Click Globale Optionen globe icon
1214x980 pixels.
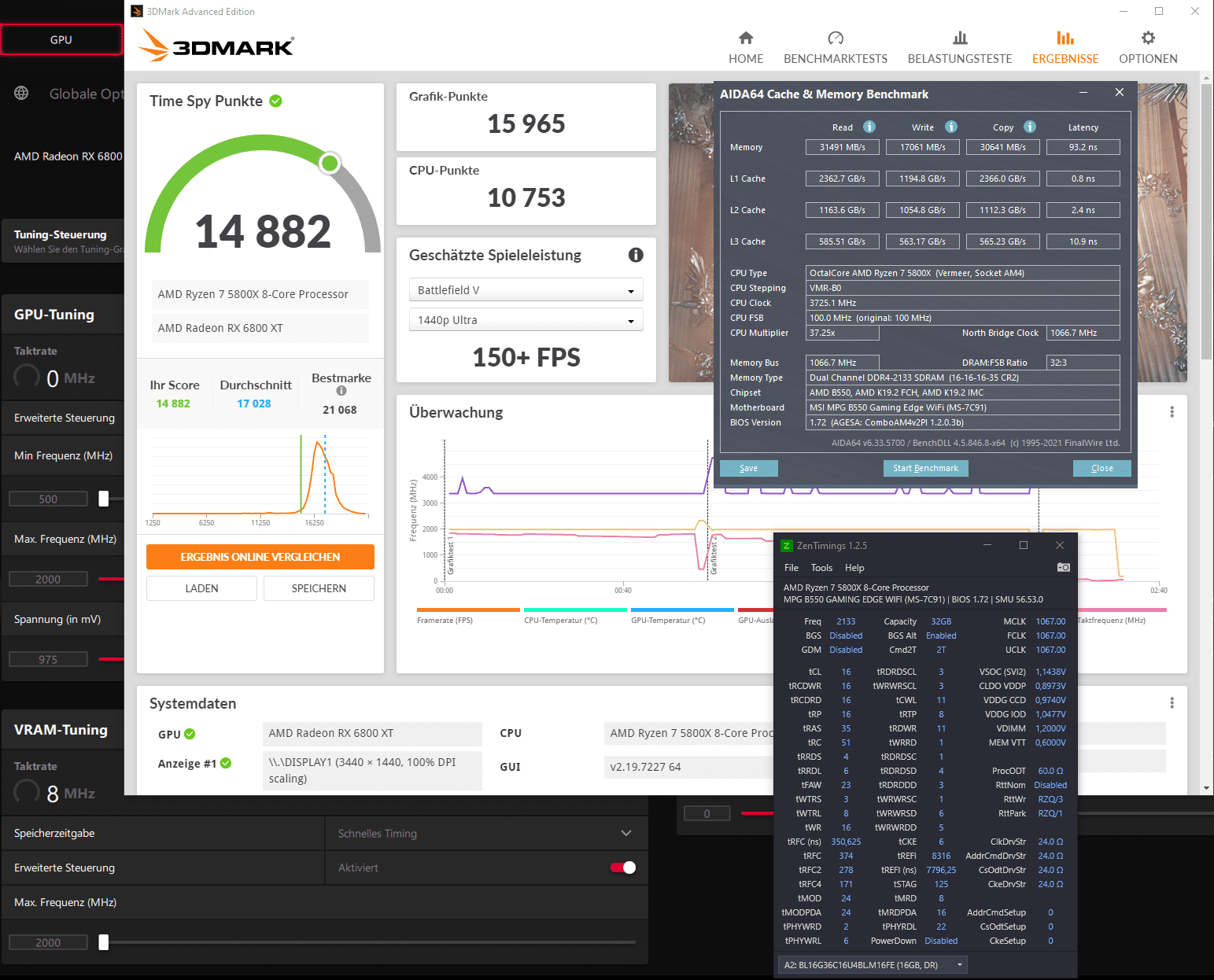tap(21, 94)
